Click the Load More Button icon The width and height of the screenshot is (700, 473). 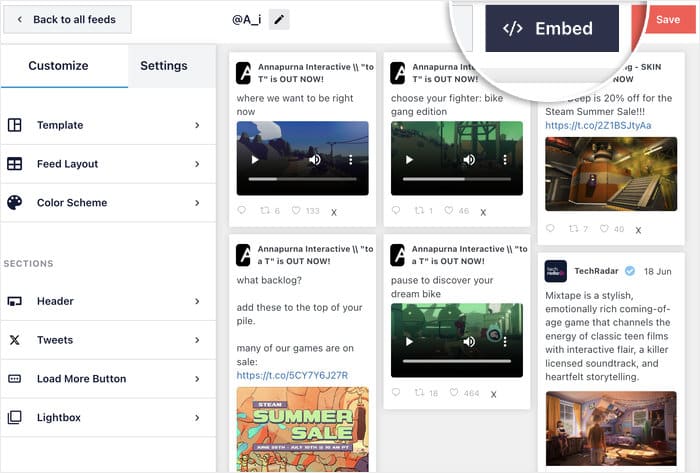15,379
